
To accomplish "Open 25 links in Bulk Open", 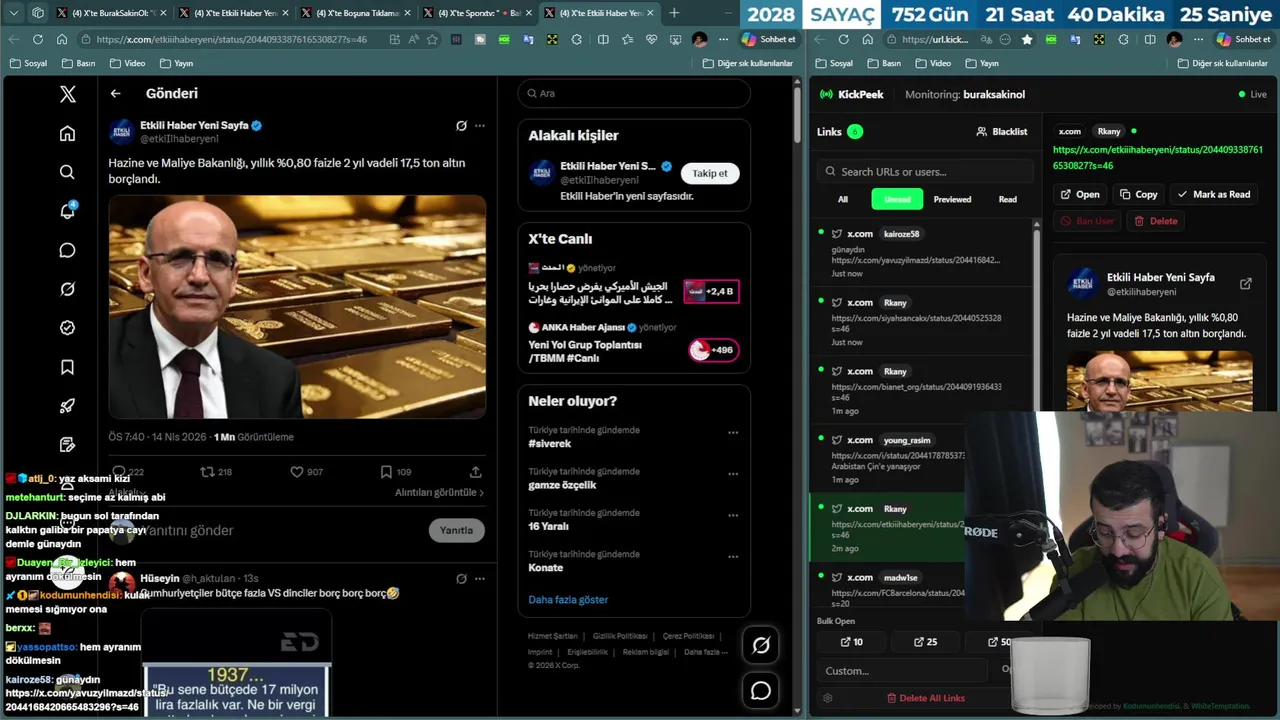I will click(x=925, y=642).
